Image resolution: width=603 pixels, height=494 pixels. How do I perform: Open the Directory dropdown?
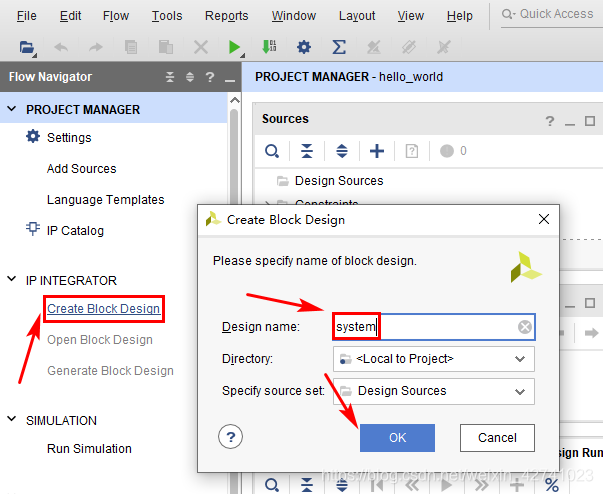coord(434,359)
